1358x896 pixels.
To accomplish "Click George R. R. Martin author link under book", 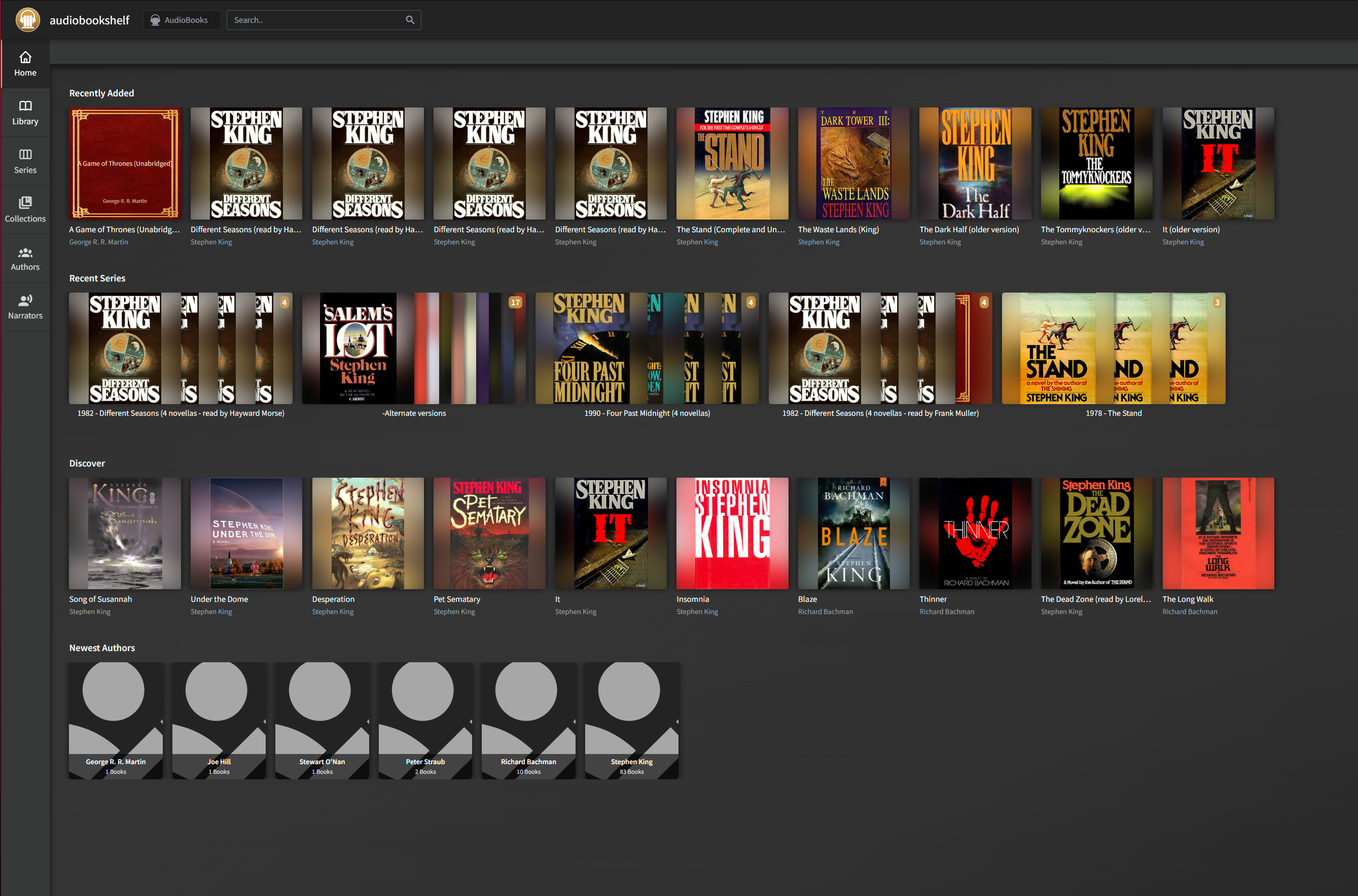I will point(98,242).
